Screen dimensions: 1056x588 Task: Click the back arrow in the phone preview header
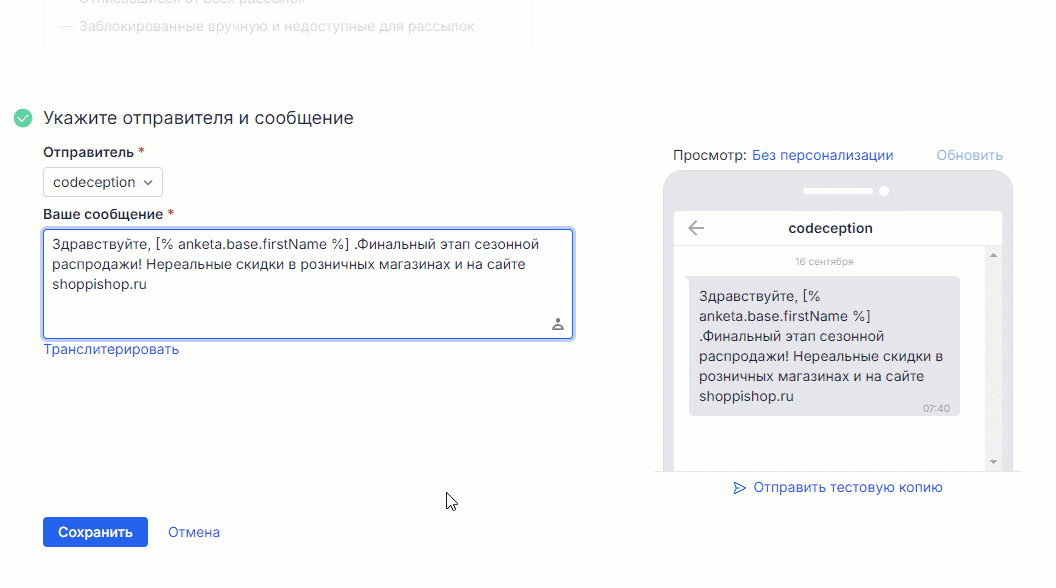coord(696,228)
